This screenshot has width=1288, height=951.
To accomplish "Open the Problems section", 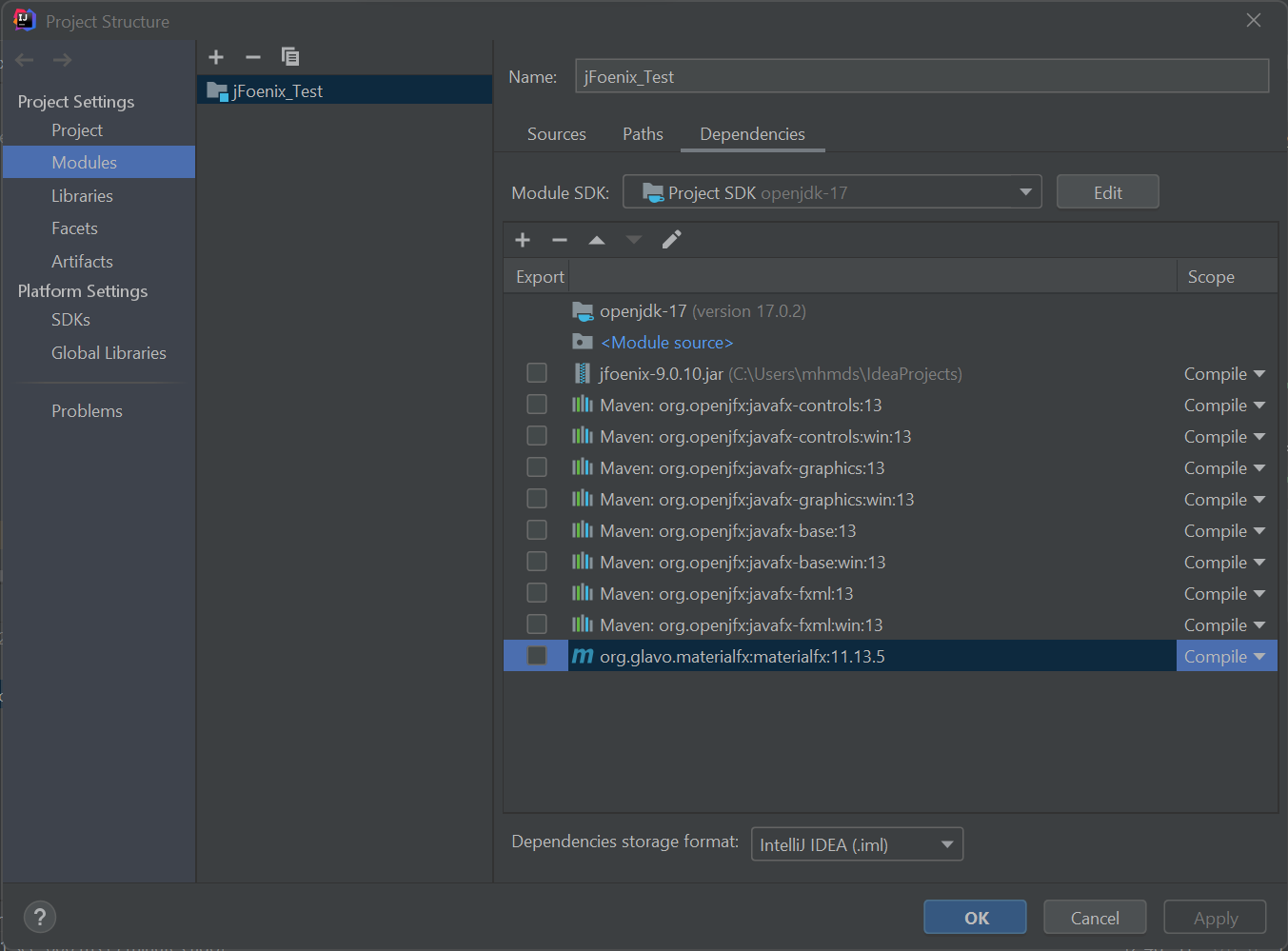I will pyautogui.click(x=87, y=411).
